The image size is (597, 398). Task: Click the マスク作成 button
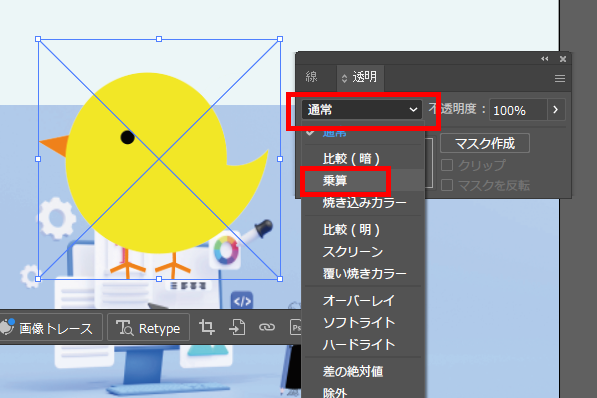[x=485, y=143]
